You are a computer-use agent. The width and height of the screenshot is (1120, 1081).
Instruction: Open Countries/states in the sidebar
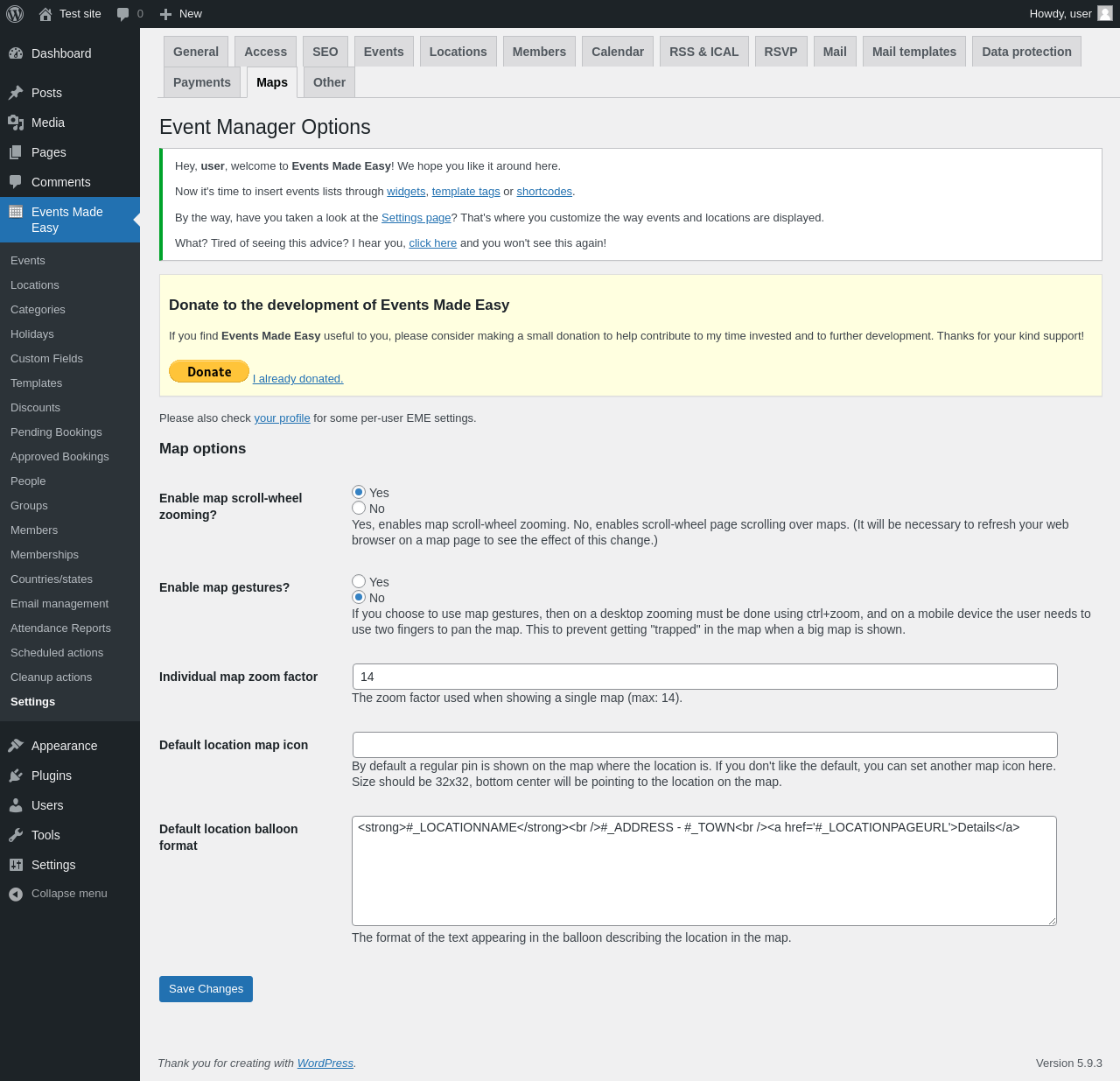pos(70,579)
